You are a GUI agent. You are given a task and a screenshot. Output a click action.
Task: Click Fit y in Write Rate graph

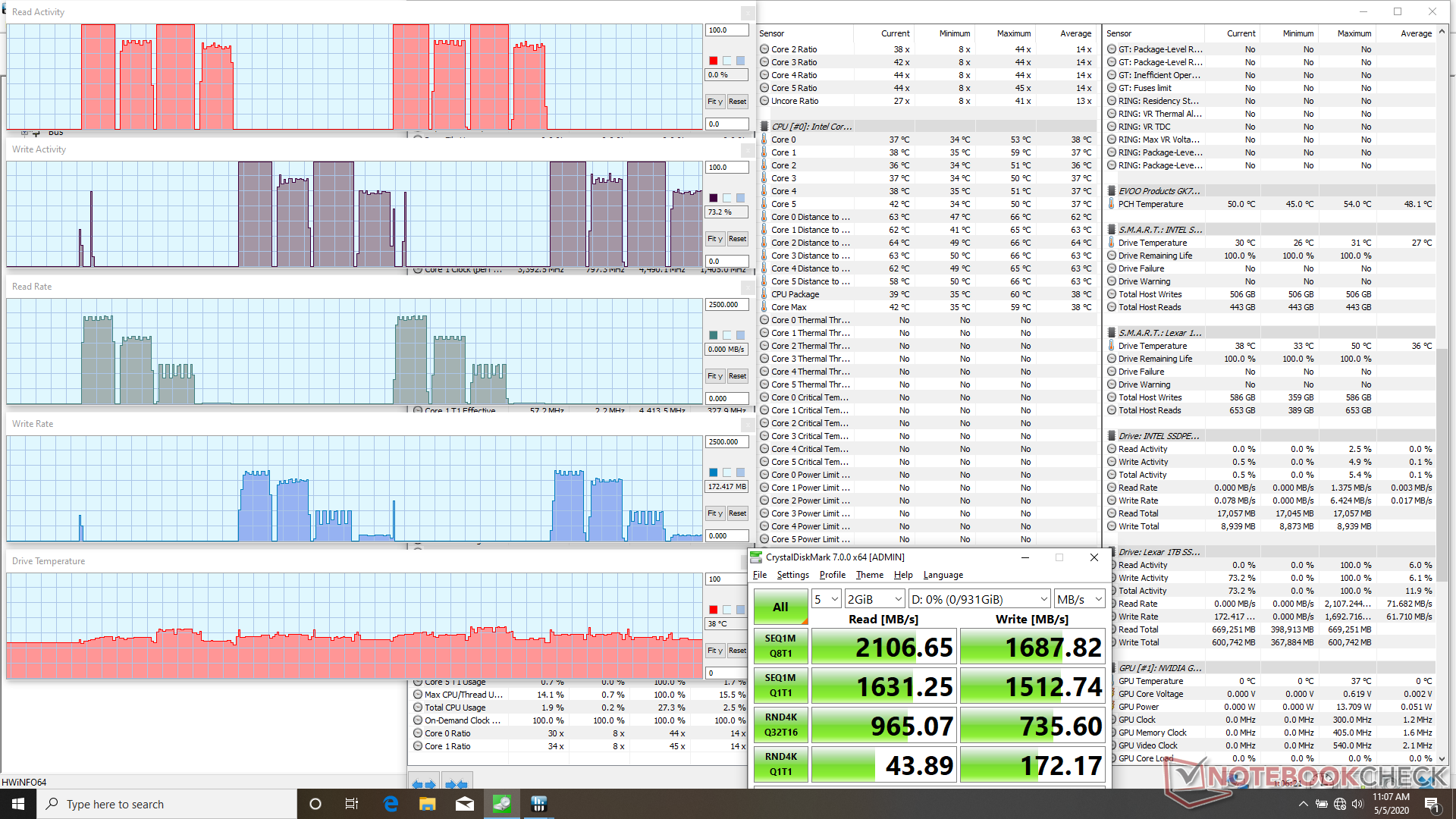[x=715, y=513]
